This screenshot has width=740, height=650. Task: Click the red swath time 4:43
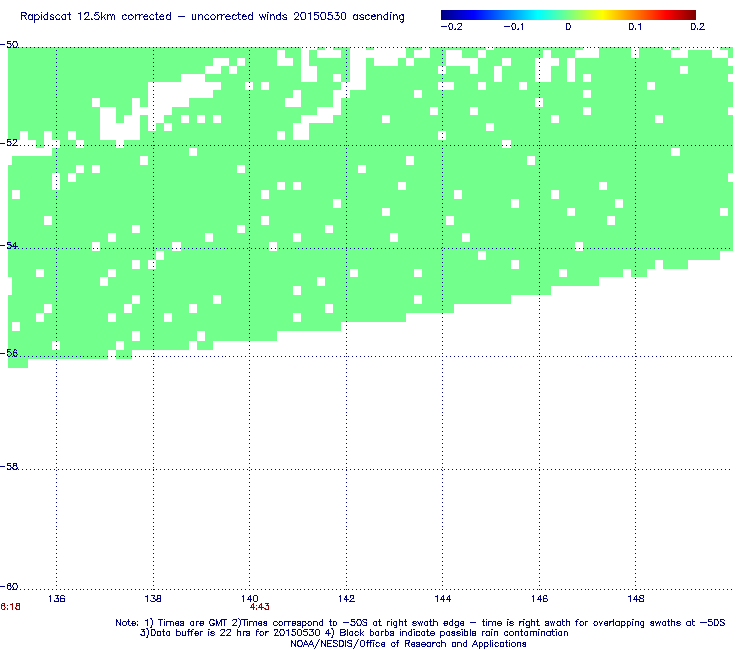coord(260,607)
